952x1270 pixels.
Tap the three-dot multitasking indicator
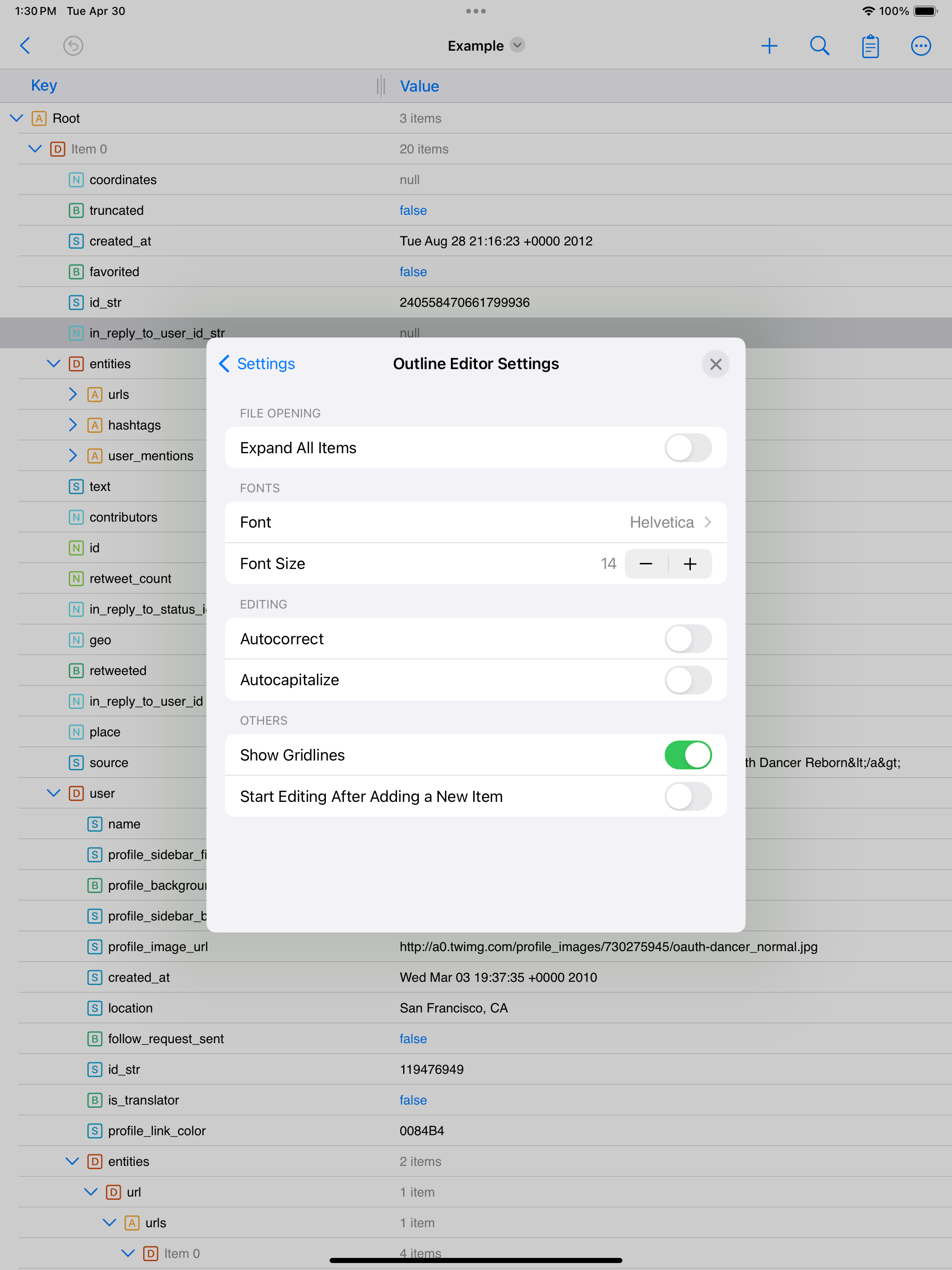pos(476,11)
